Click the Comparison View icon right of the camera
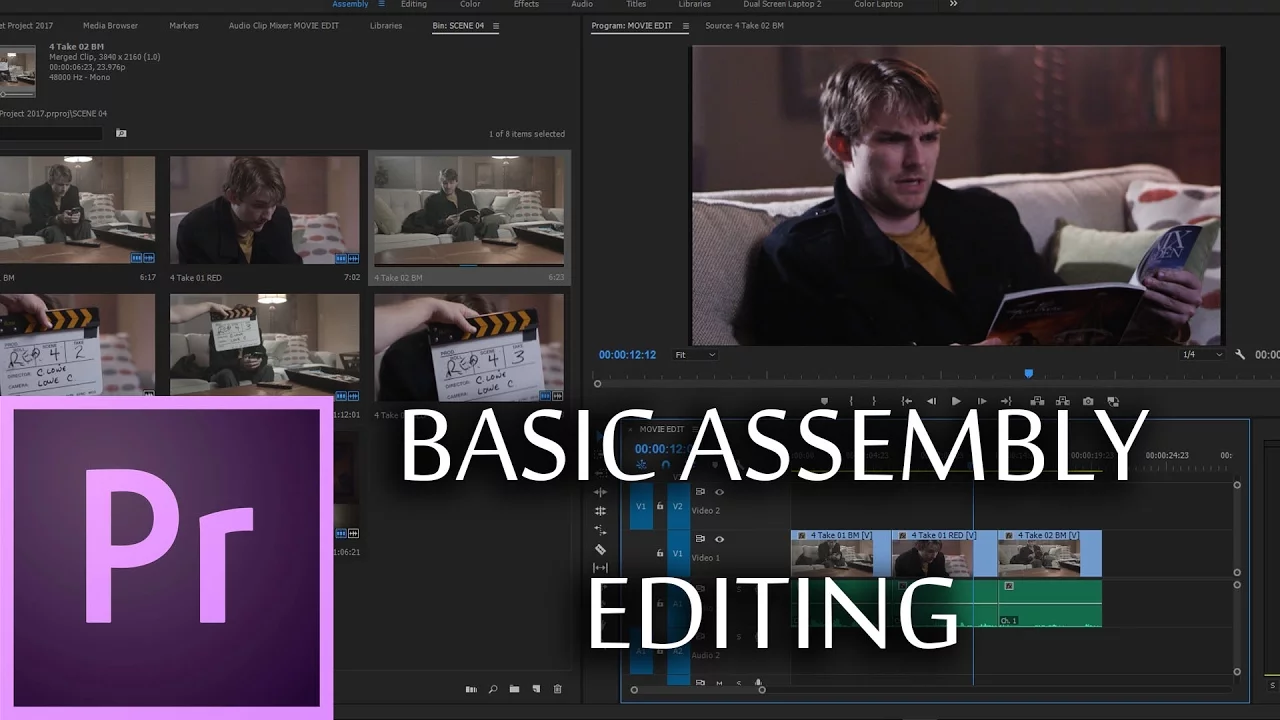Image resolution: width=1280 pixels, height=720 pixels. [x=1113, y=401]
